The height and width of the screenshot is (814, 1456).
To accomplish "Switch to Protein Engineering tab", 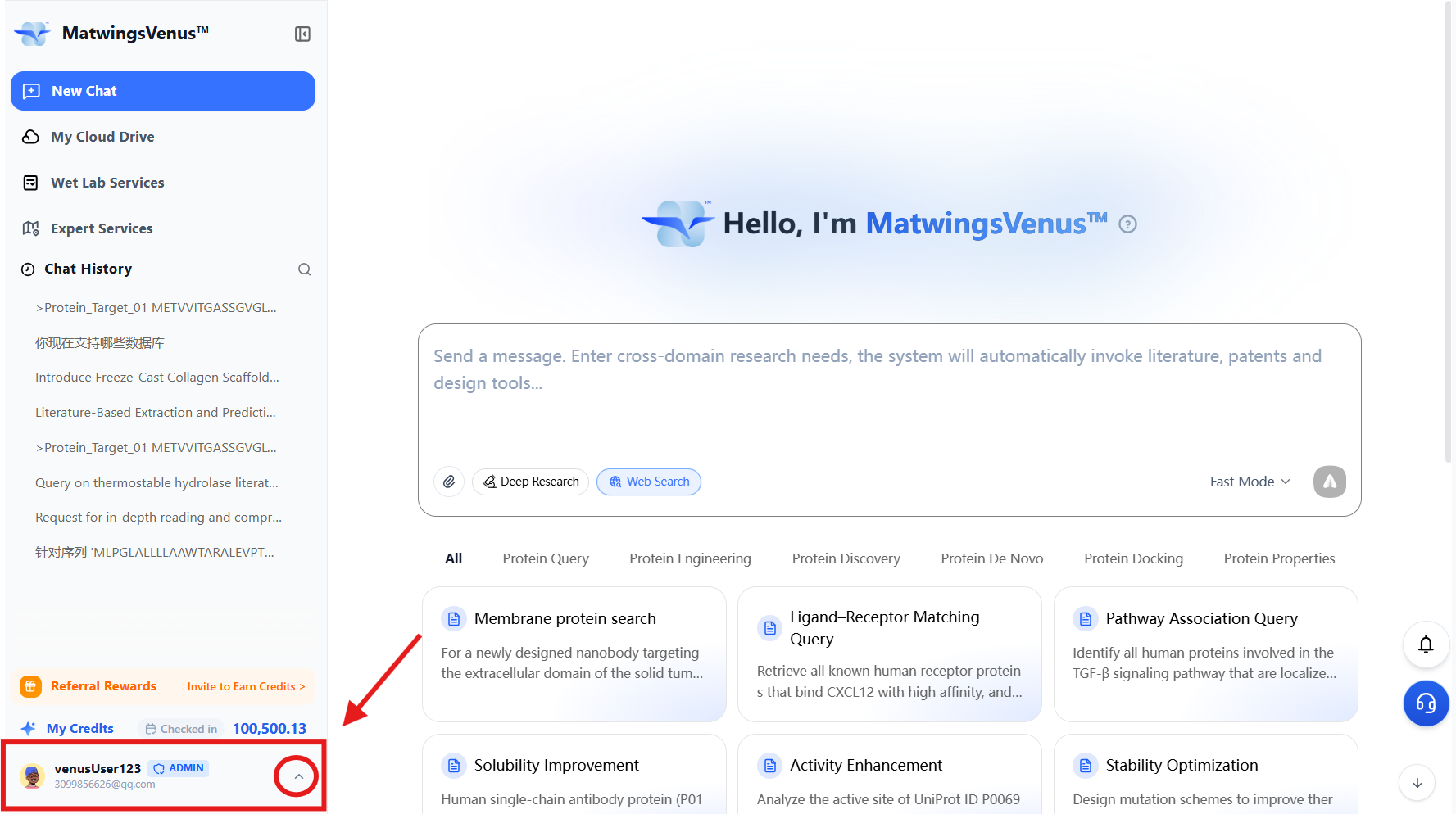I will tap(690, 558).
